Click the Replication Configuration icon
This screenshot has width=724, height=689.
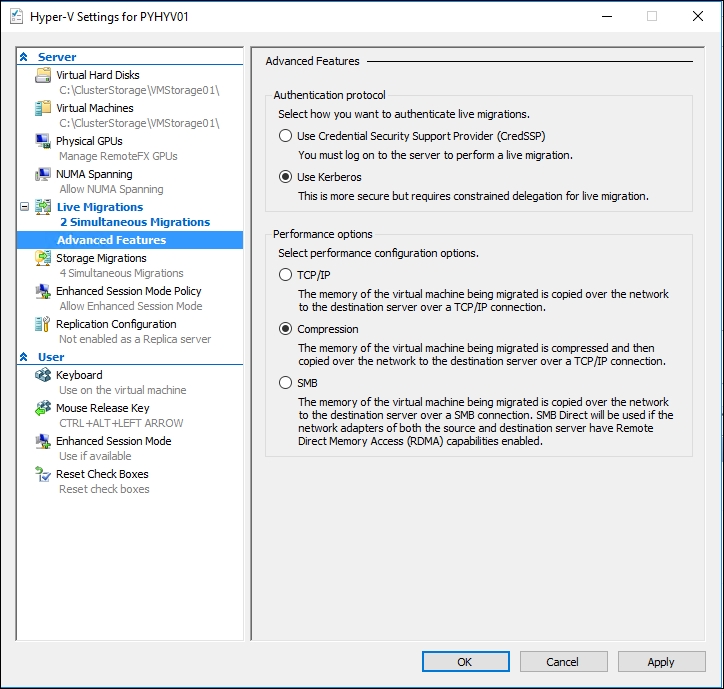click(43, 324)
